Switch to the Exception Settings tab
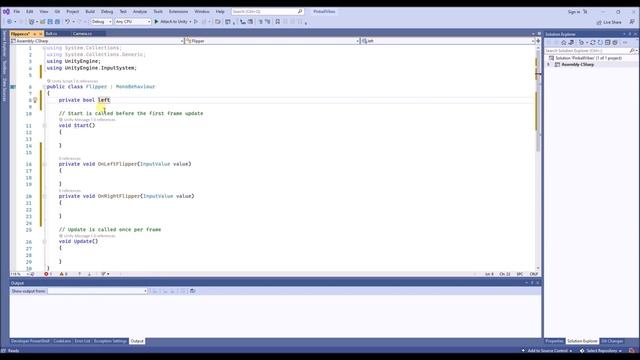Viewport: 640px width, 360px height. click(x=110, y=341)
